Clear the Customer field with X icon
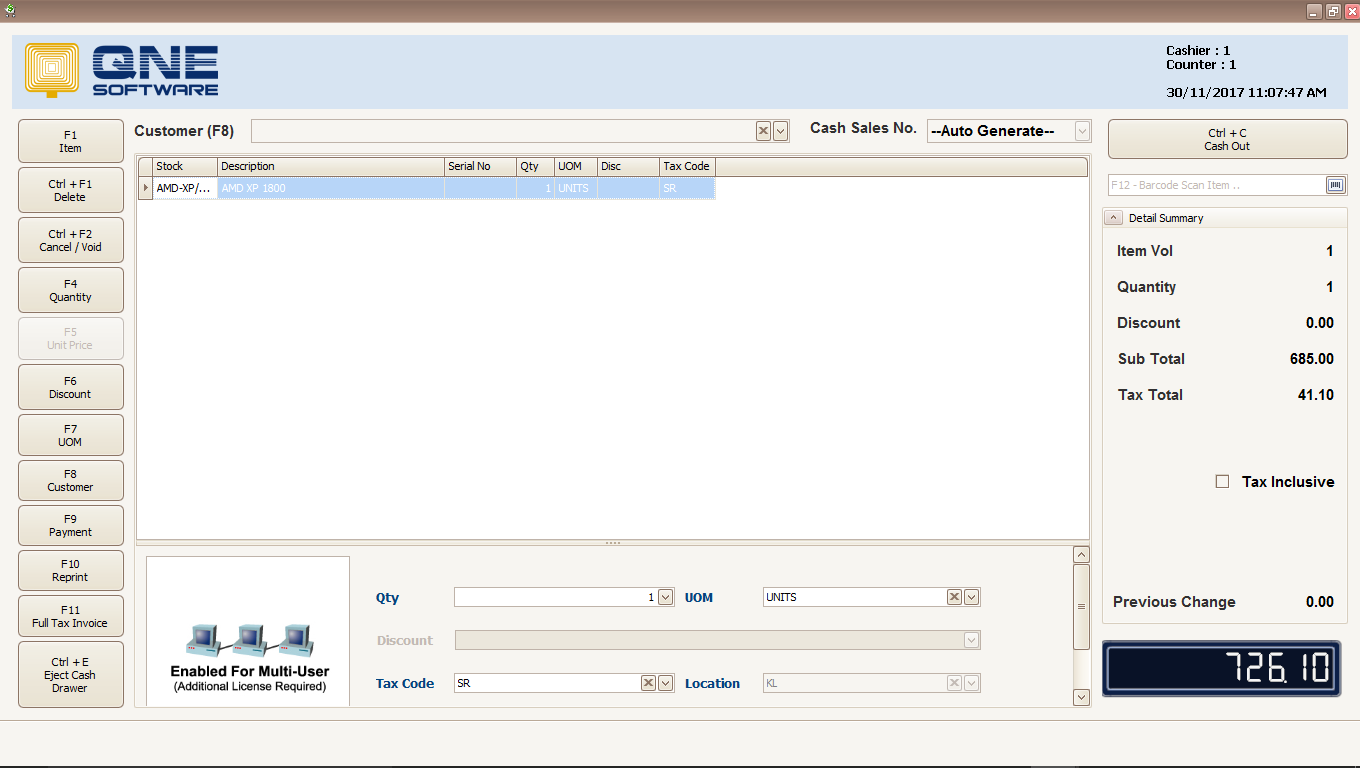This screenshot has height=768, width=1360. [x=763, y=131]
